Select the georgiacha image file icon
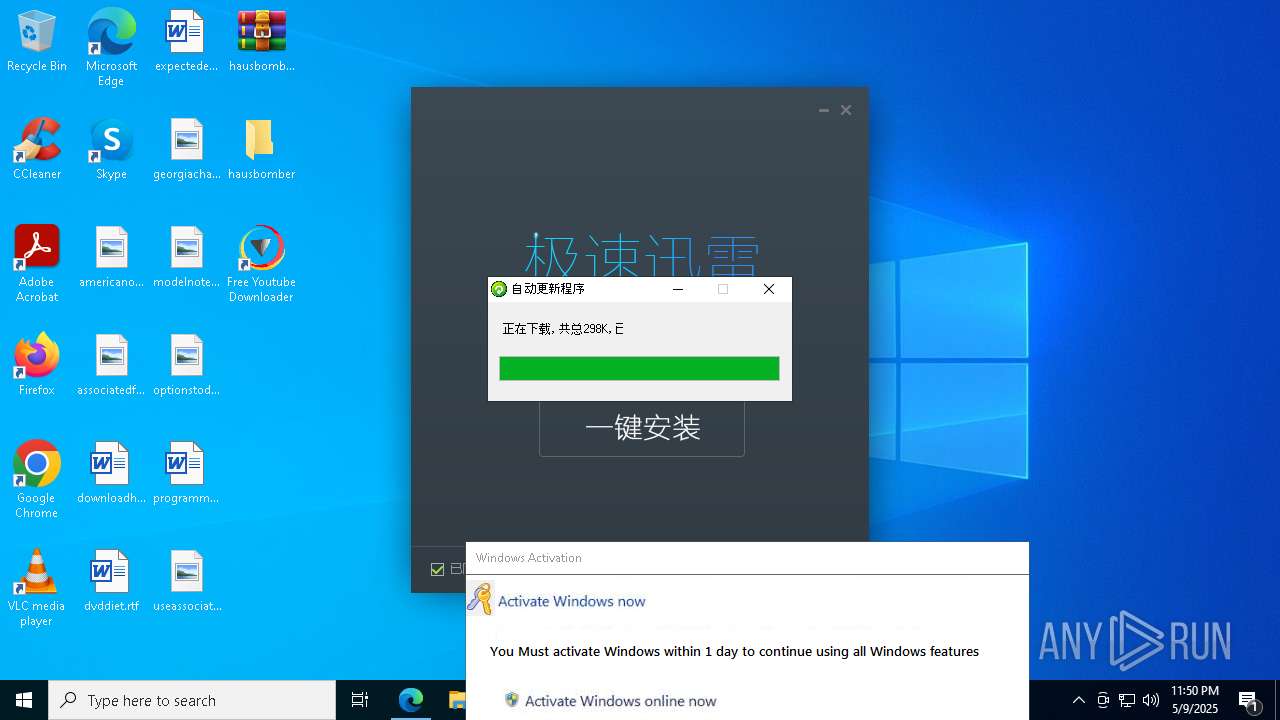 [x=186, y=150]
